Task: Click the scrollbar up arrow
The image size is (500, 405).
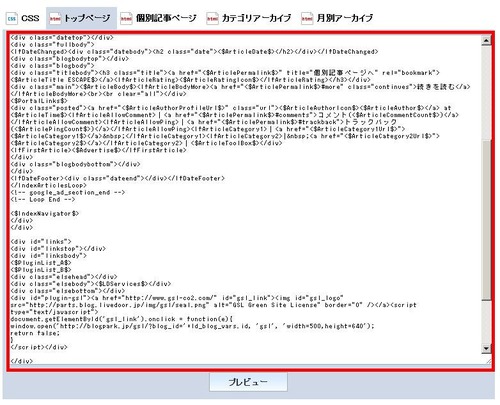Action: (486, 41)
